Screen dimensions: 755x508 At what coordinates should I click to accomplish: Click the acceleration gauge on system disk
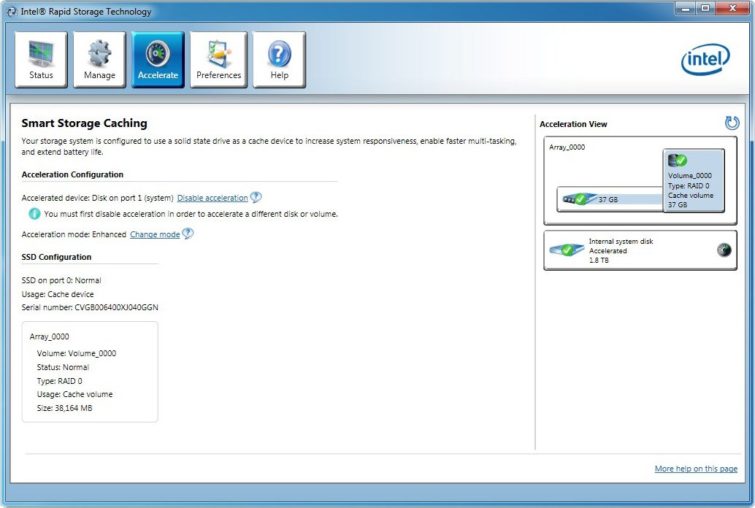tap(724, 250)
